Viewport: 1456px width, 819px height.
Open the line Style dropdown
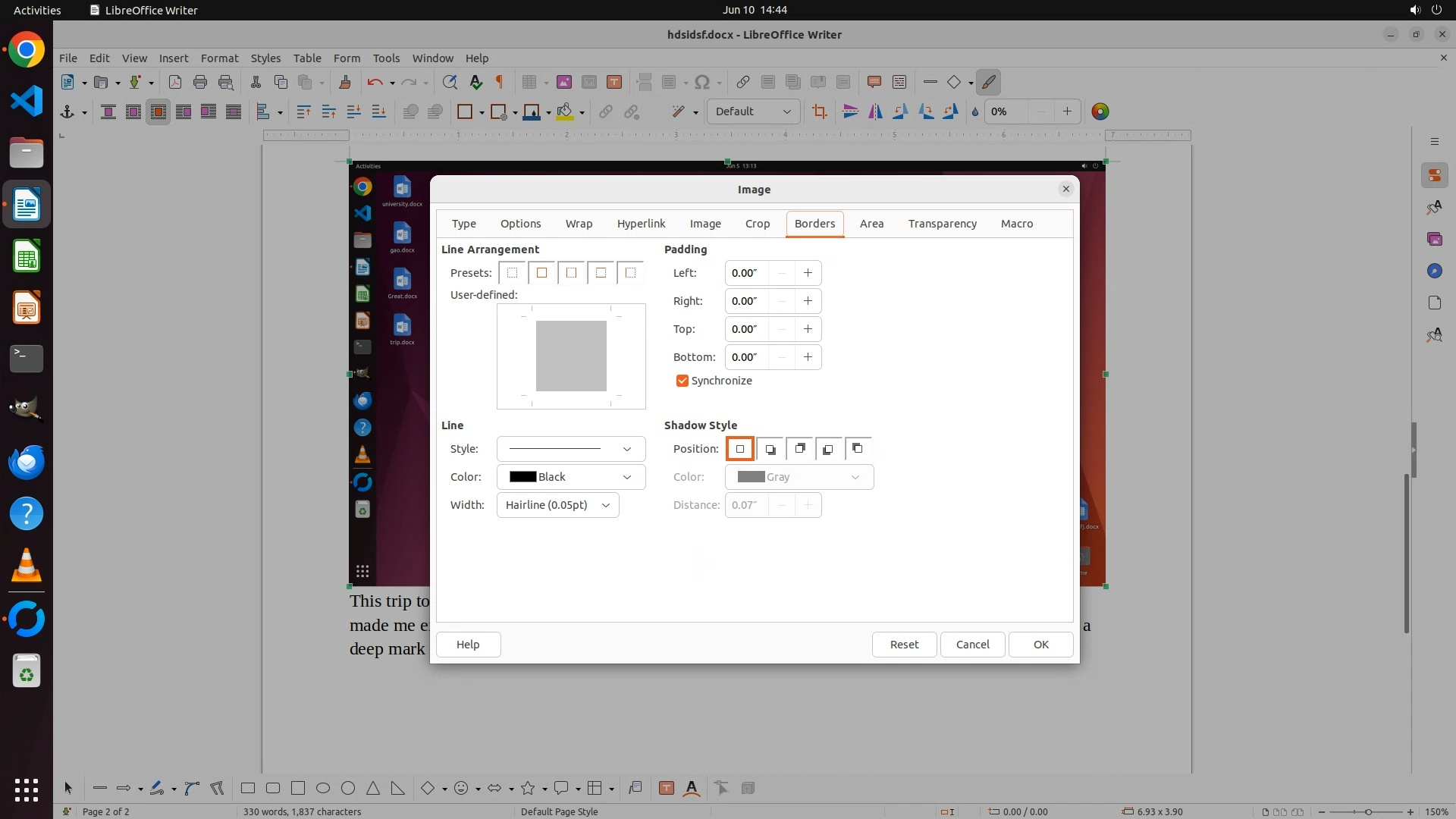click(x=570, y=449)
